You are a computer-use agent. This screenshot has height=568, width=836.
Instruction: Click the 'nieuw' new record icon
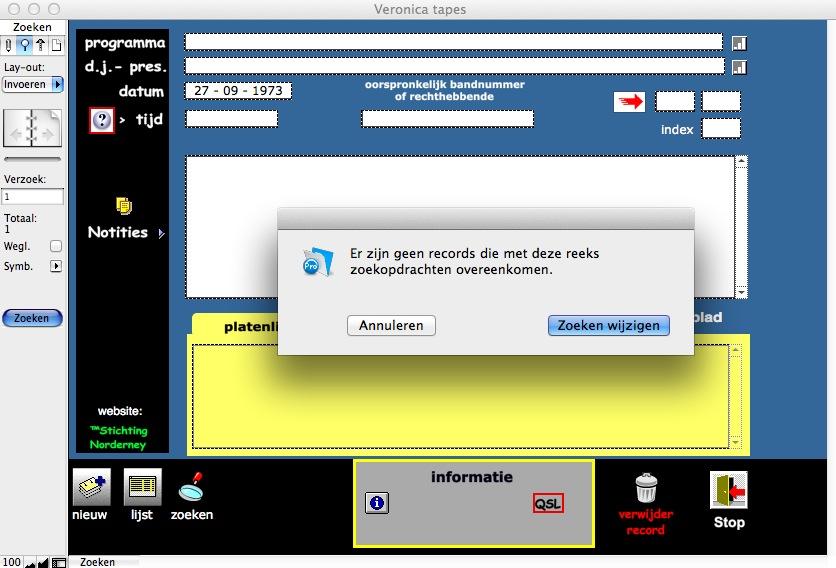pos(90,487)
